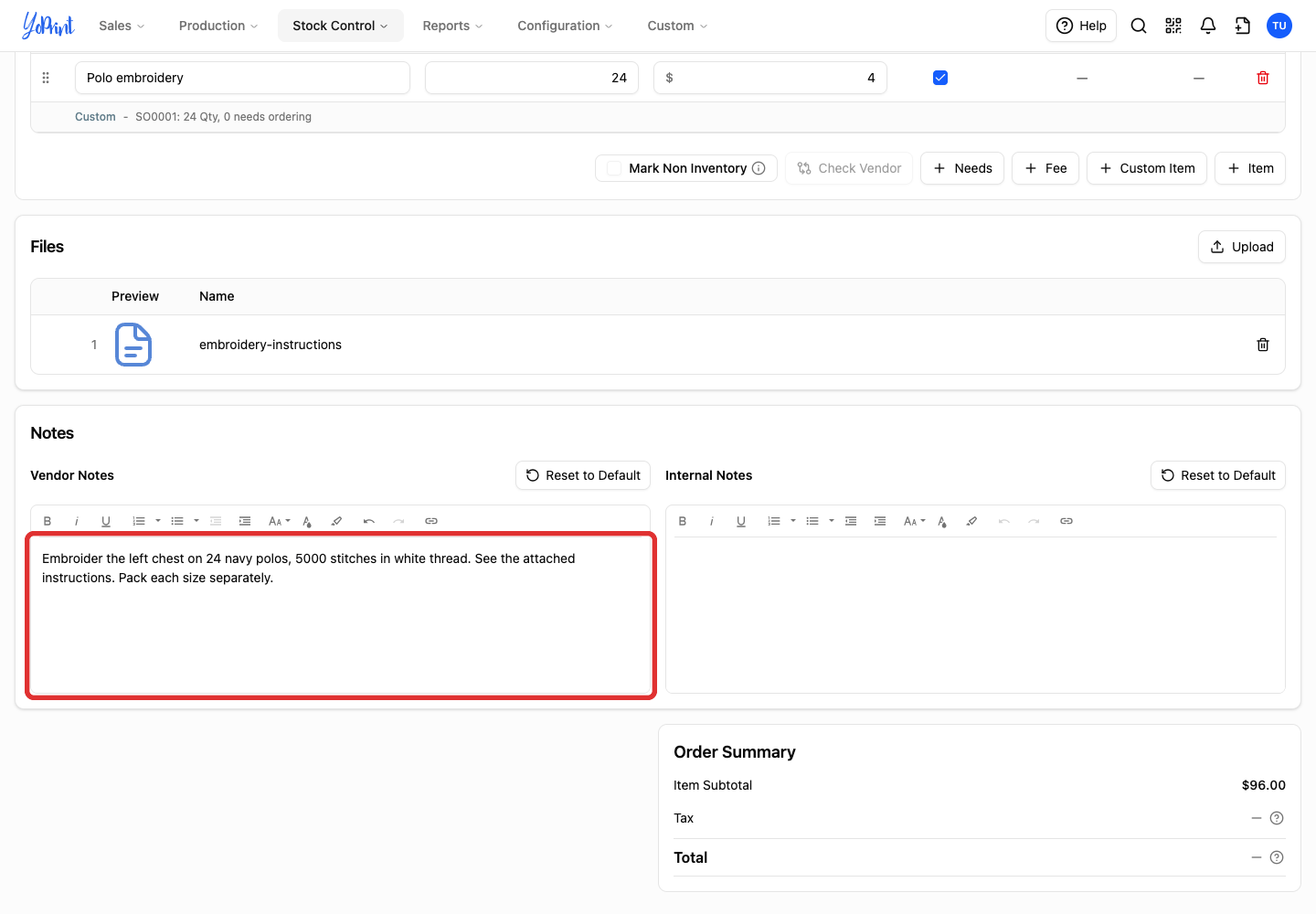1316x914 pixels.
Task: Open font size dropdown in Internal Notes
Action: (915, 521)
